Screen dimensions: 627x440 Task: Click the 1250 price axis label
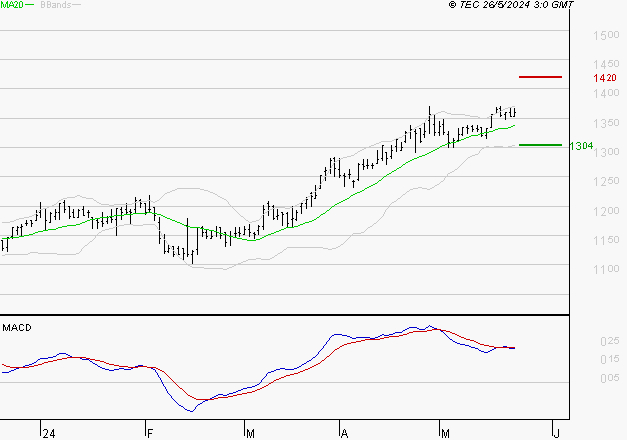point(606,181)
